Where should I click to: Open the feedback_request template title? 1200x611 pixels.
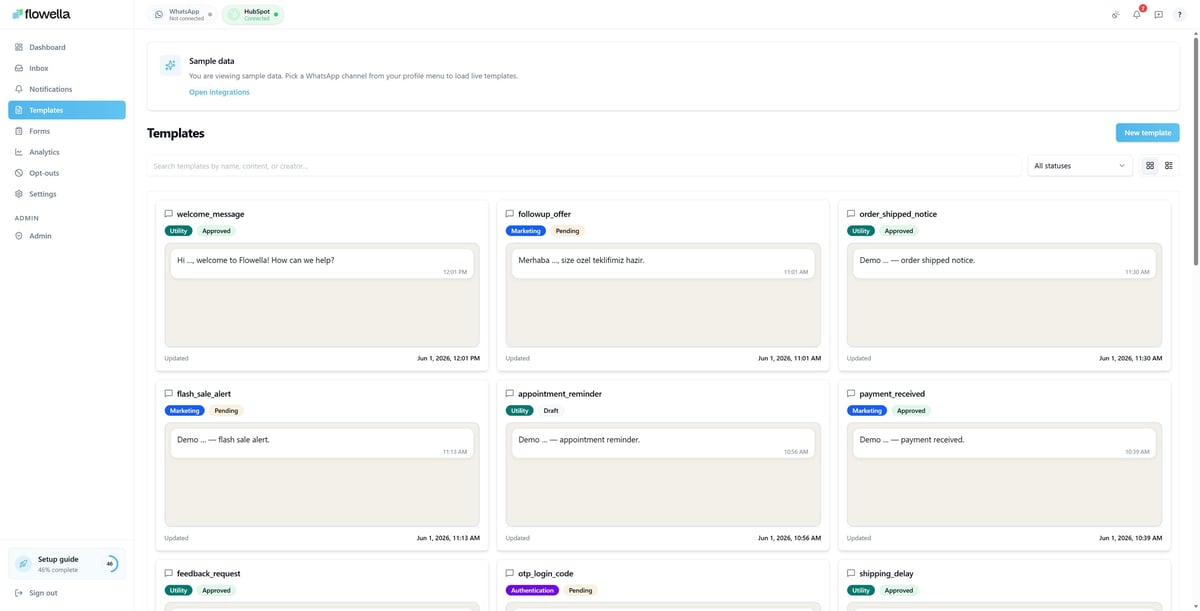pos(208,574)
